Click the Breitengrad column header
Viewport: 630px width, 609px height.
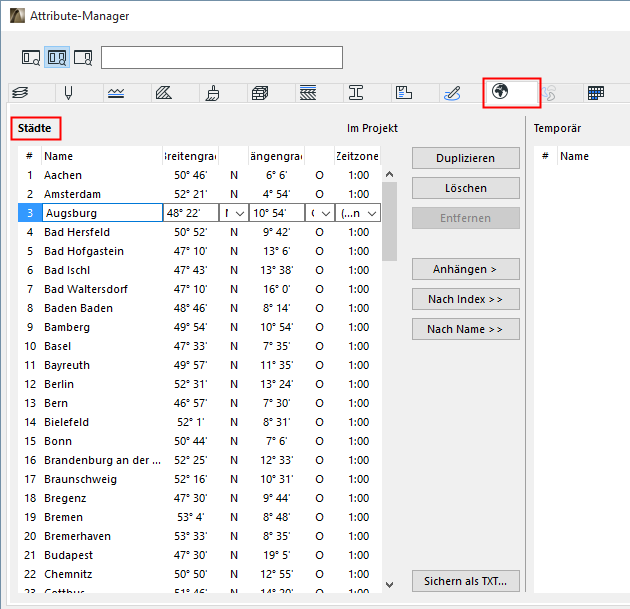(x=190, y=156)
